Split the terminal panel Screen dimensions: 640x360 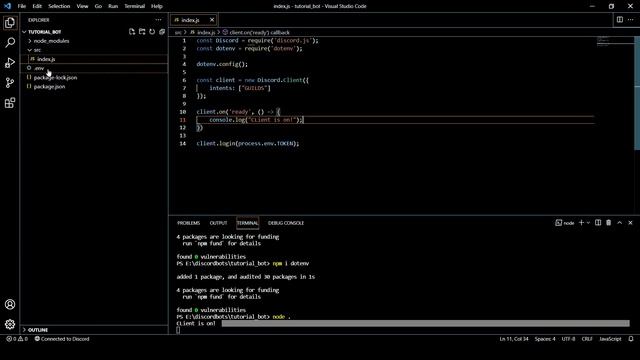[598, 222]
